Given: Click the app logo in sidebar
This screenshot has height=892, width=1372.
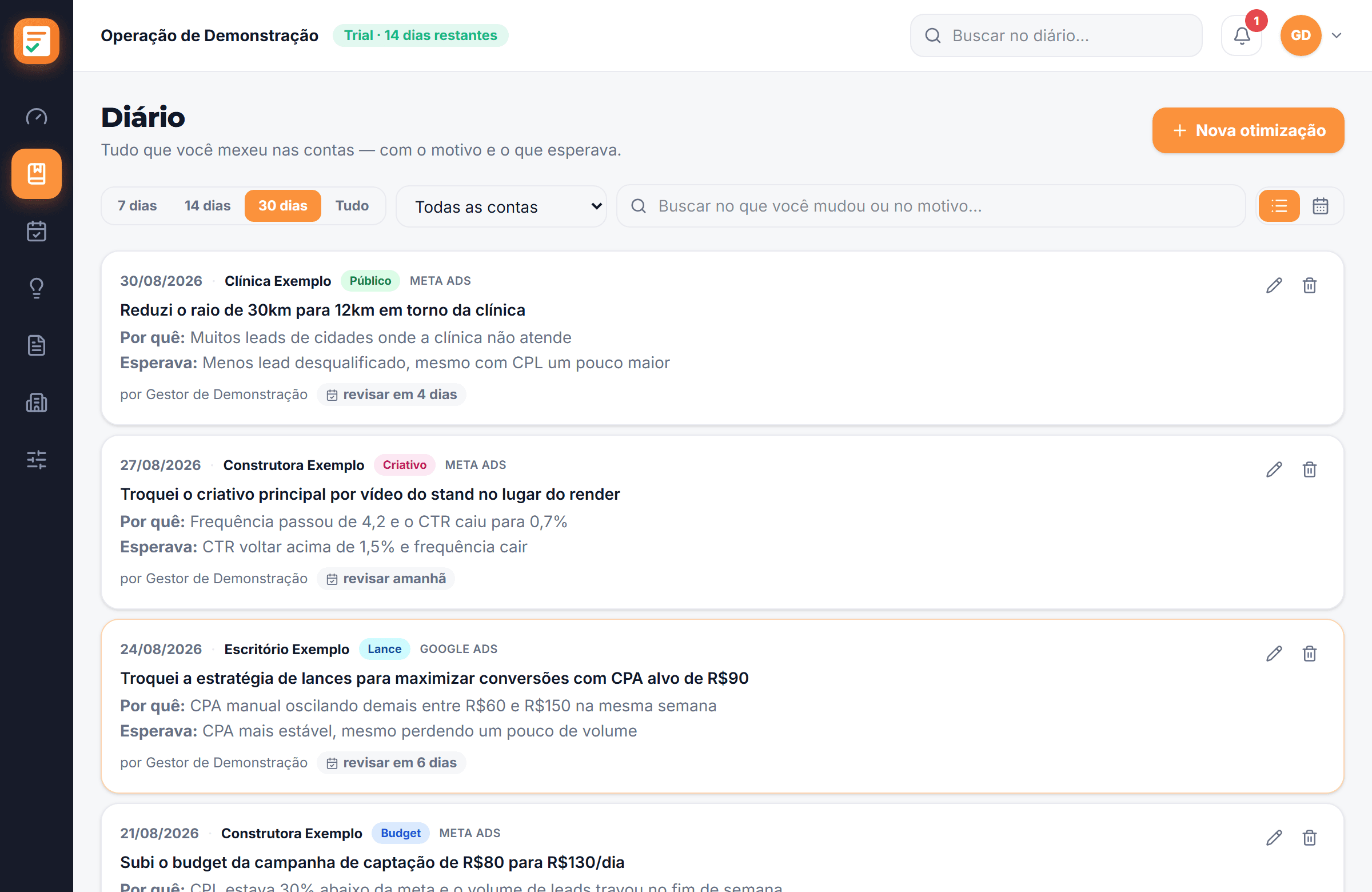Looking at the screenshot, I should (x=37, y=41).
